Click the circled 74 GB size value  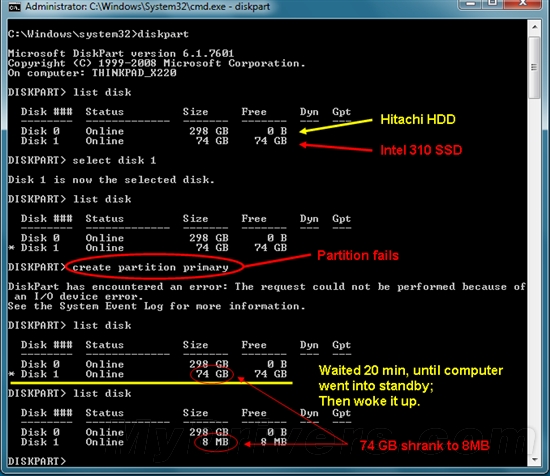[x=212, y=374]
